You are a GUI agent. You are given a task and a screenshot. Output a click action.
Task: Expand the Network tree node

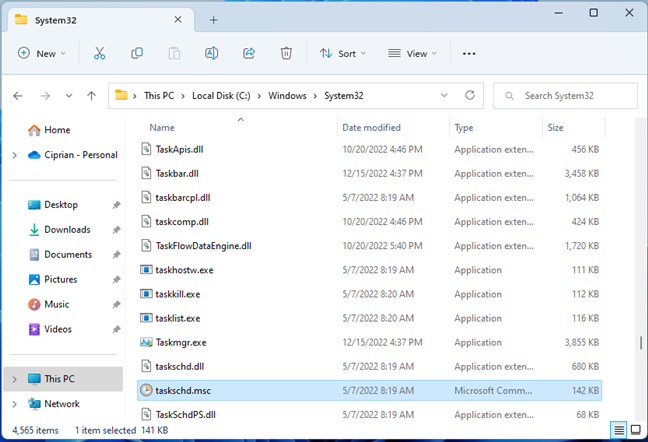coord(14,404)
